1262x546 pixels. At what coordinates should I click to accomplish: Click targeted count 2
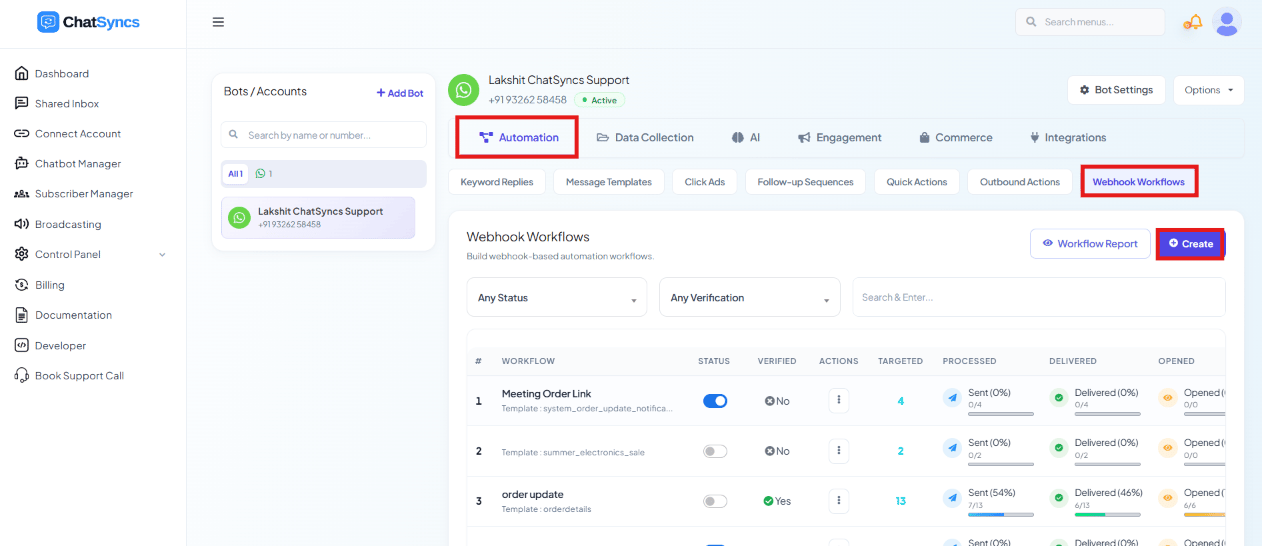tap(900, 451)
